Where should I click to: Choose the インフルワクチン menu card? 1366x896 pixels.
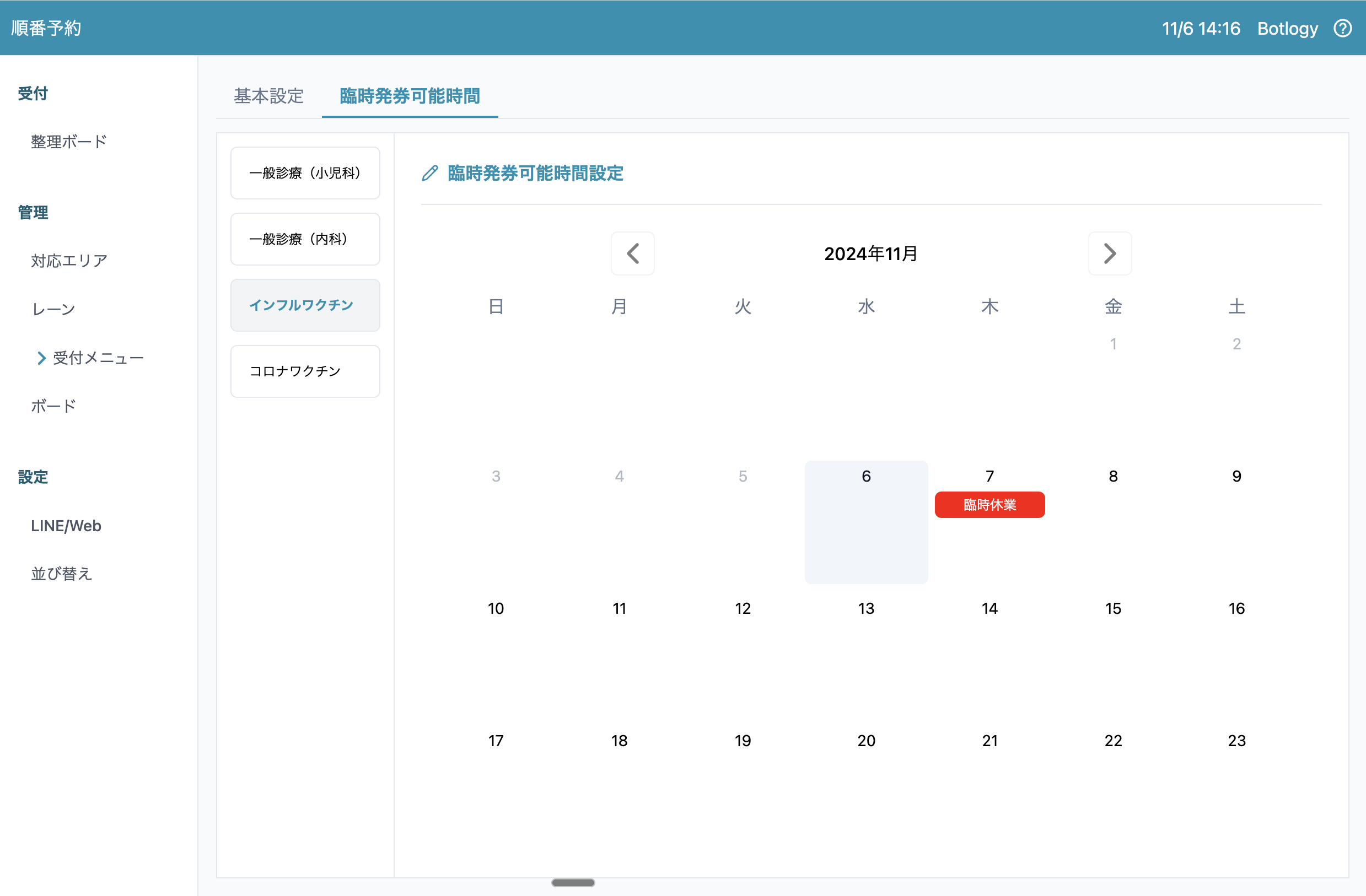(305, 305)
